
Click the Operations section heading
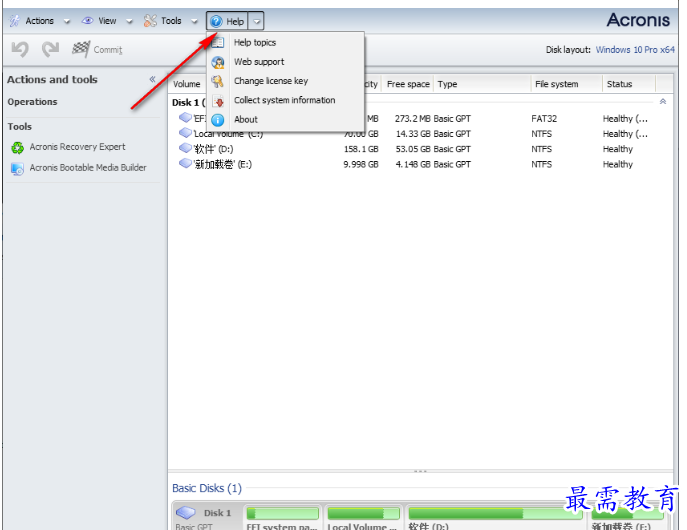point(32,102)
